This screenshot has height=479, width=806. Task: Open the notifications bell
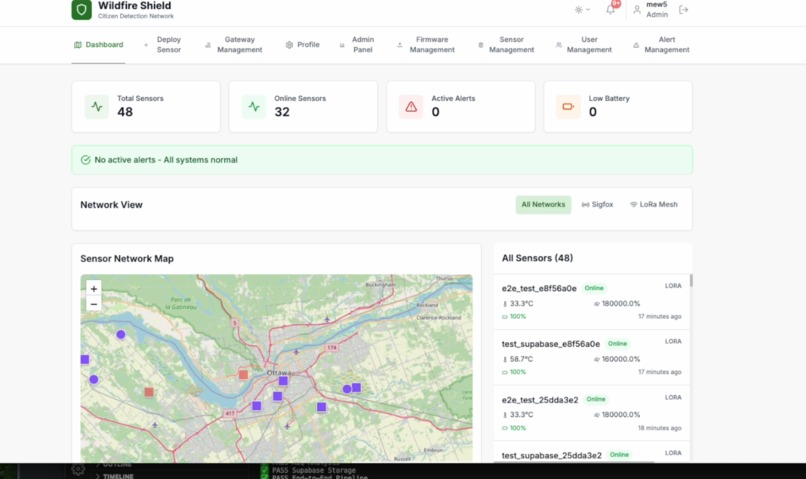pyautogui.click(x=610, y=9)
